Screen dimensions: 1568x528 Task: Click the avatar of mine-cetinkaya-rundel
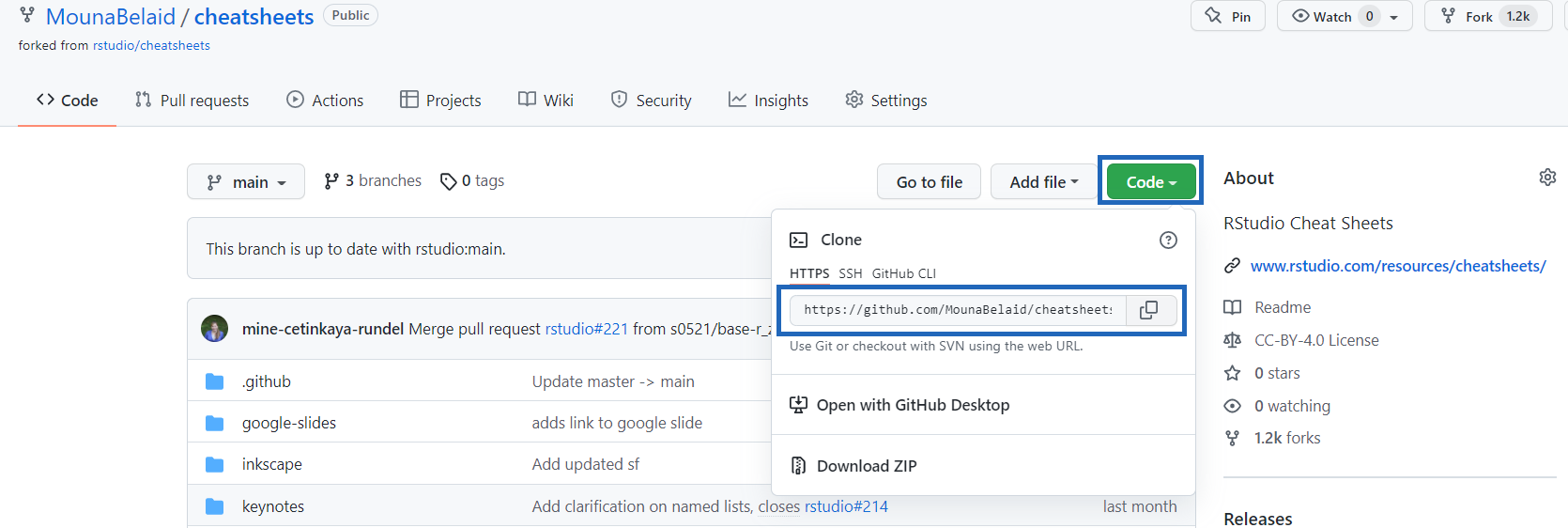pos(215,329)
